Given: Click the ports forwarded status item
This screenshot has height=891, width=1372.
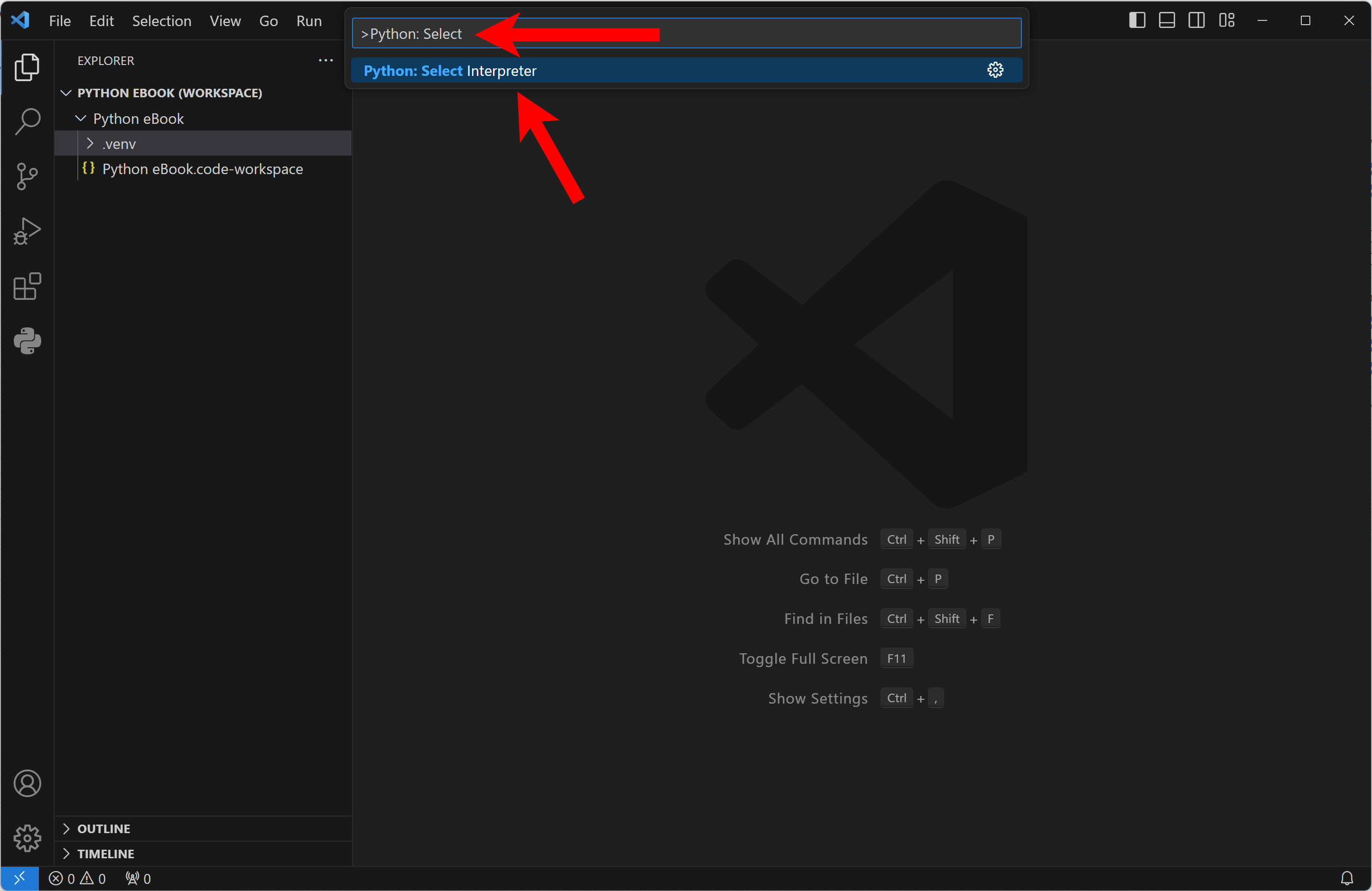Looking at the screenshot, I should (139, 878).
